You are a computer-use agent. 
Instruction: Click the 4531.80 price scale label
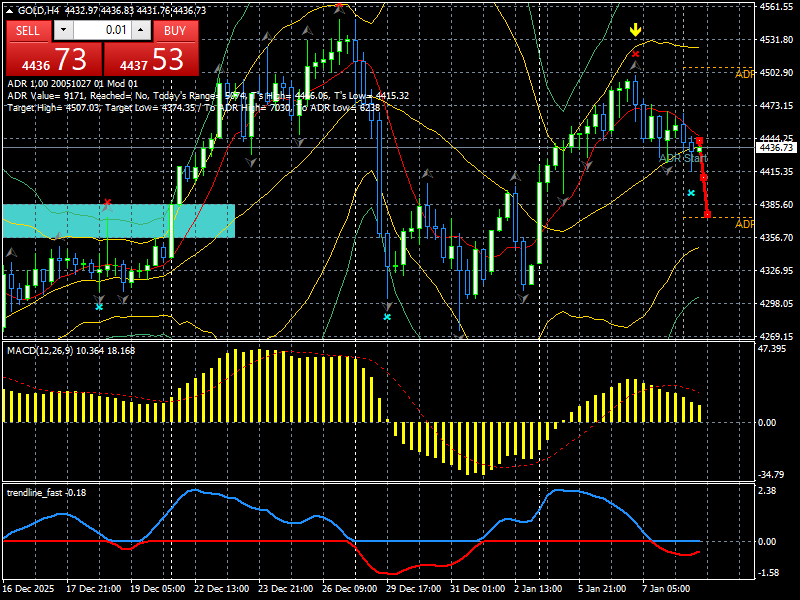[776, 39]
